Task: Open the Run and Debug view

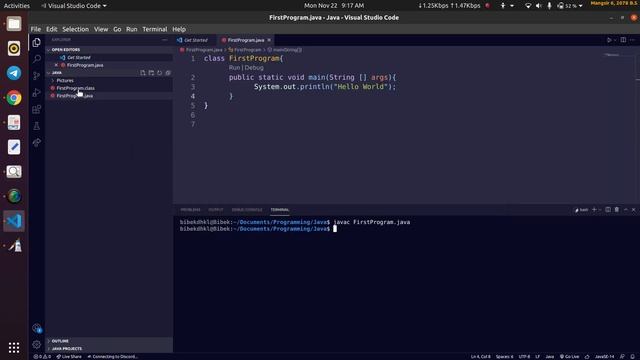Action: click(36, 92)
